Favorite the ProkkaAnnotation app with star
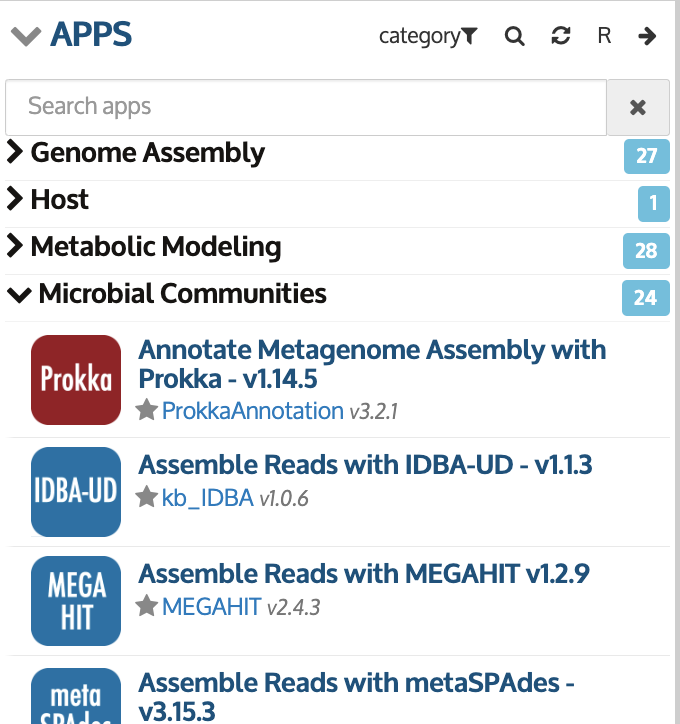 pos(147,410)
